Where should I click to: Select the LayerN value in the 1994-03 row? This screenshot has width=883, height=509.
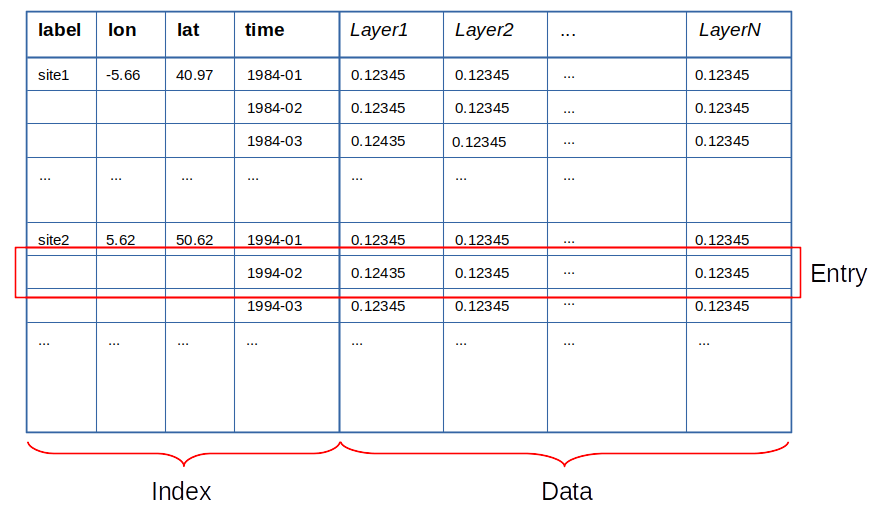722,306
